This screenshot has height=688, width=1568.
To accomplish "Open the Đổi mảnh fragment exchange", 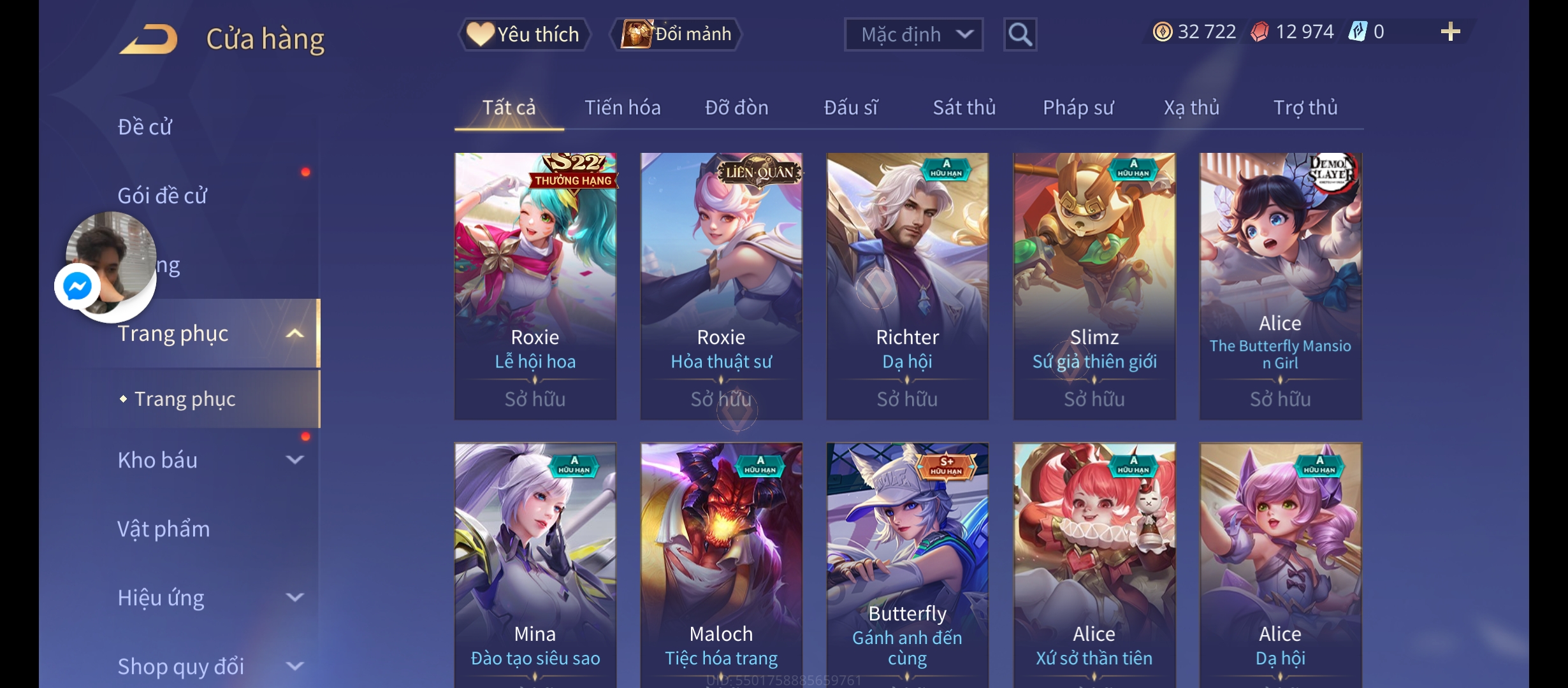I will (x=676, y=34).
